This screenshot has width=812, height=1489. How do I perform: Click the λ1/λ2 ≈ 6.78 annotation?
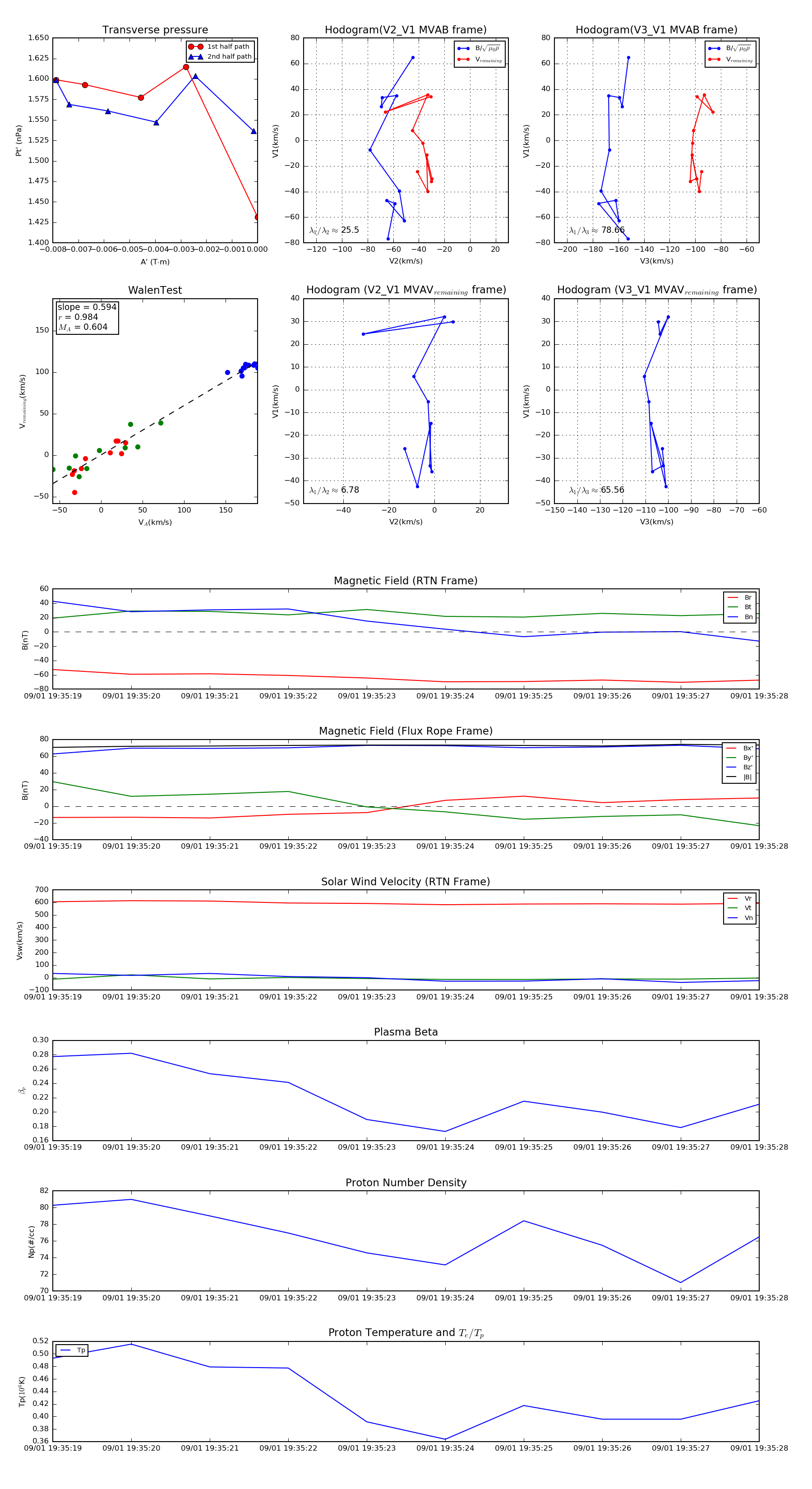pos(334,490)
